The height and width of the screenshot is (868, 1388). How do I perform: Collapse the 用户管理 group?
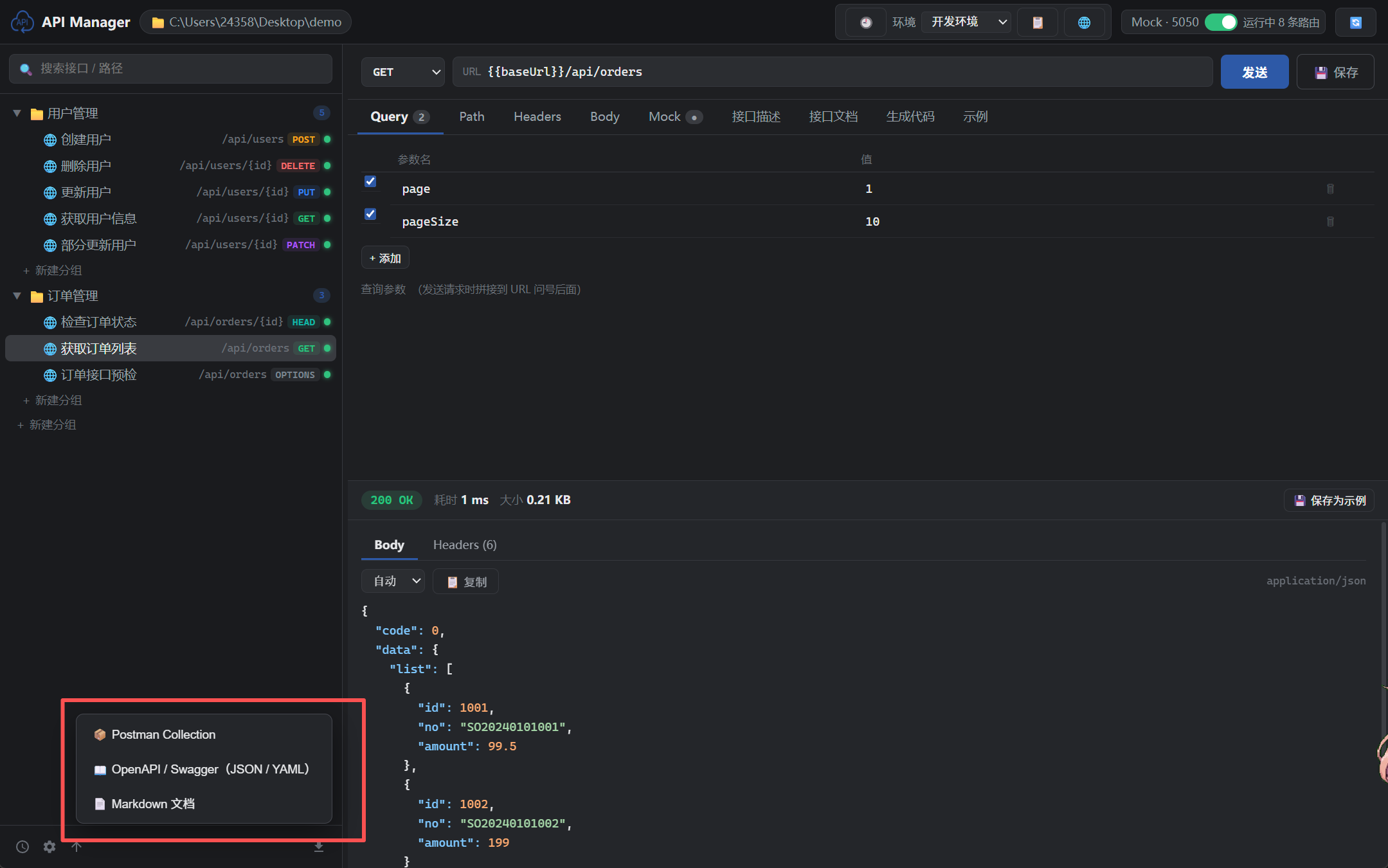pos(17,113)
